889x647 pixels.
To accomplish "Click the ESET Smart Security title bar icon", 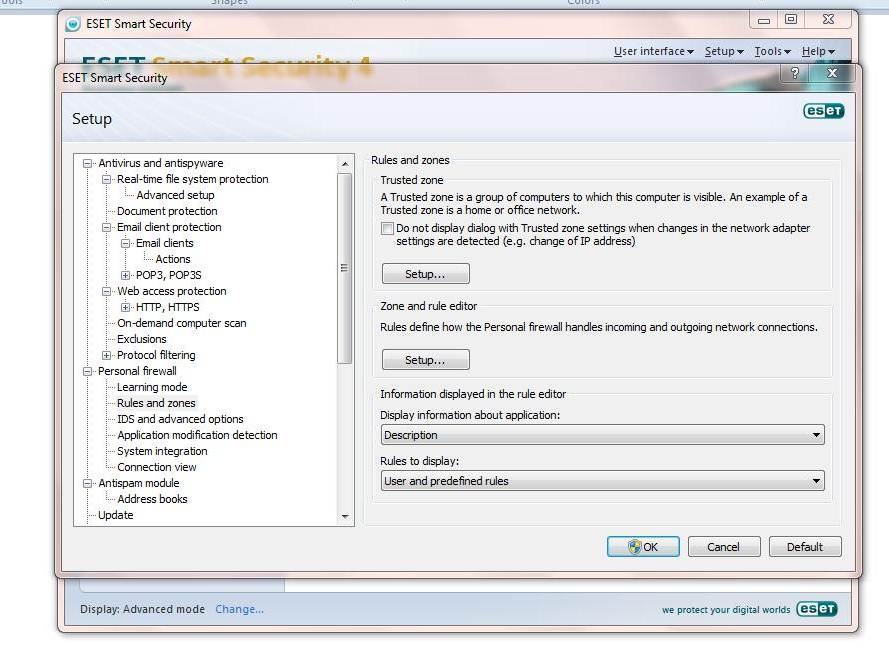I will click(x=73, y=24).
